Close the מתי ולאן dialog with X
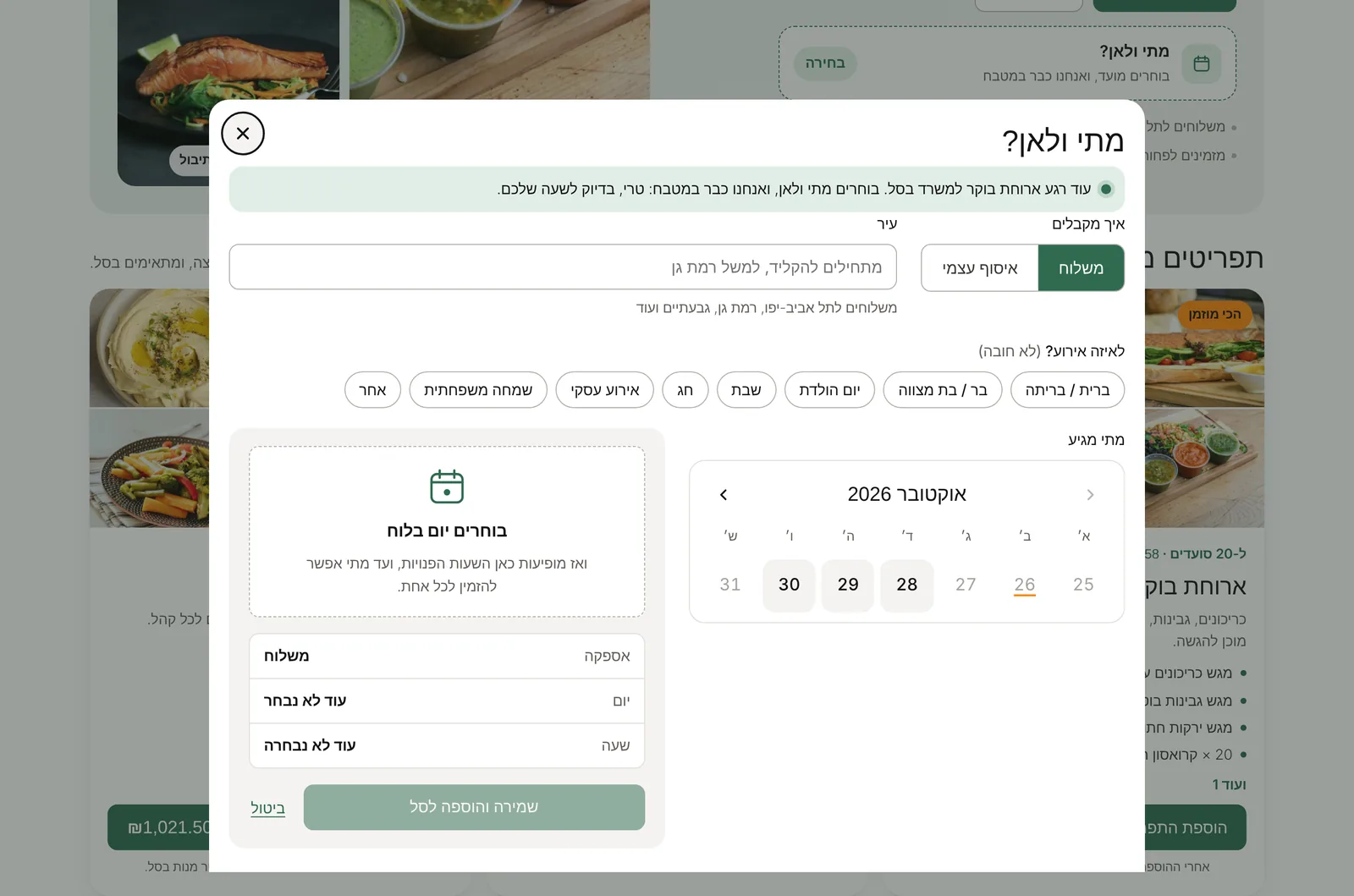1354x896 pixels. [243, 134]
